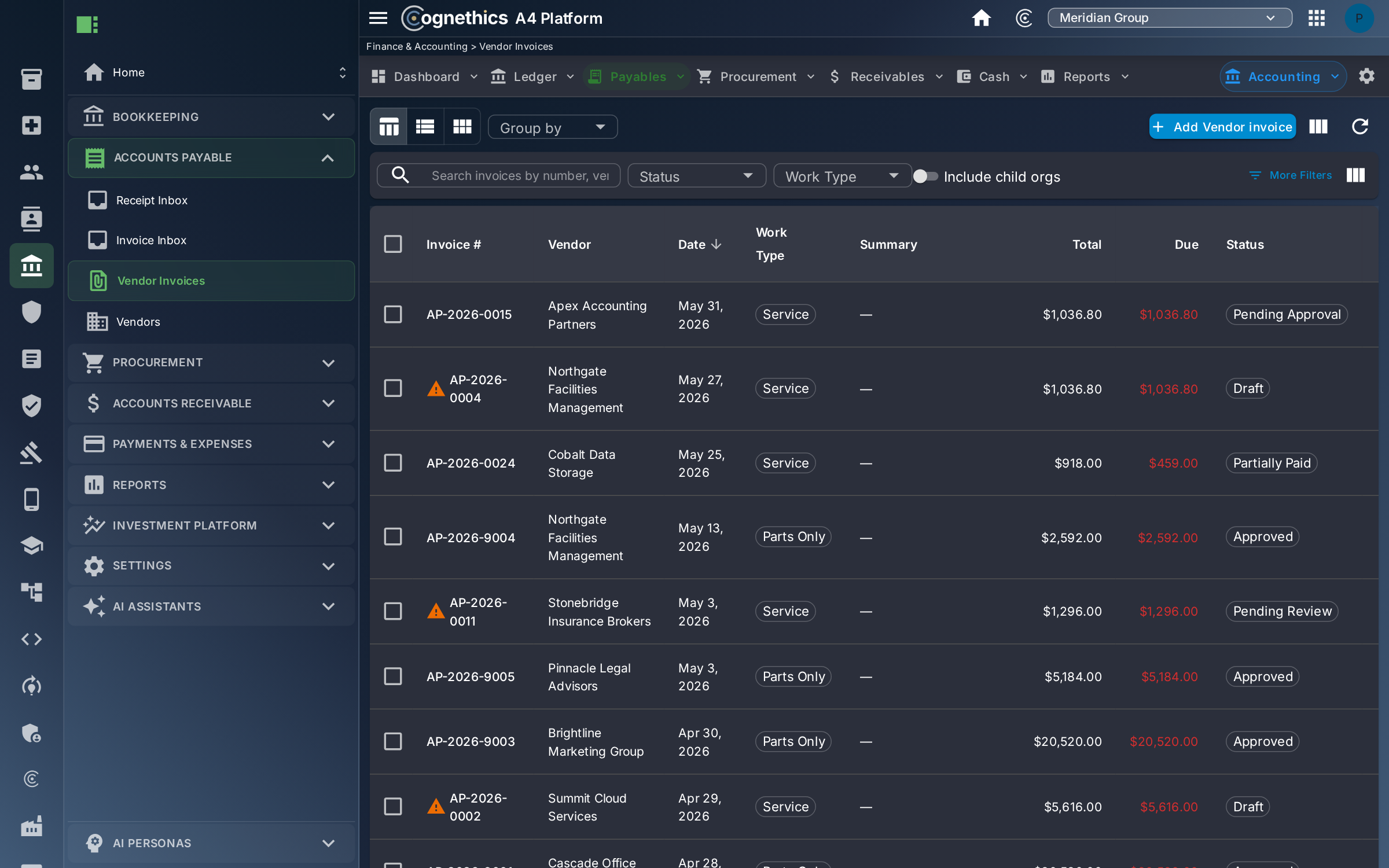Viewport: 1389px width, 868px height.
Task: Open the gavel legal rail icon
Action: tap(32, 453)
